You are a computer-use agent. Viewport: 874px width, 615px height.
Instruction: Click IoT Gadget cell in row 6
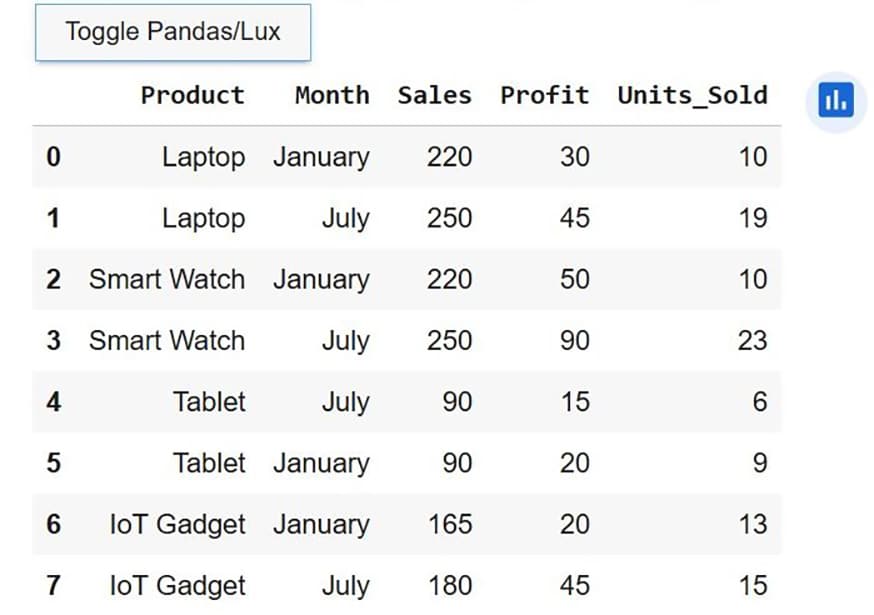point(177,524)
